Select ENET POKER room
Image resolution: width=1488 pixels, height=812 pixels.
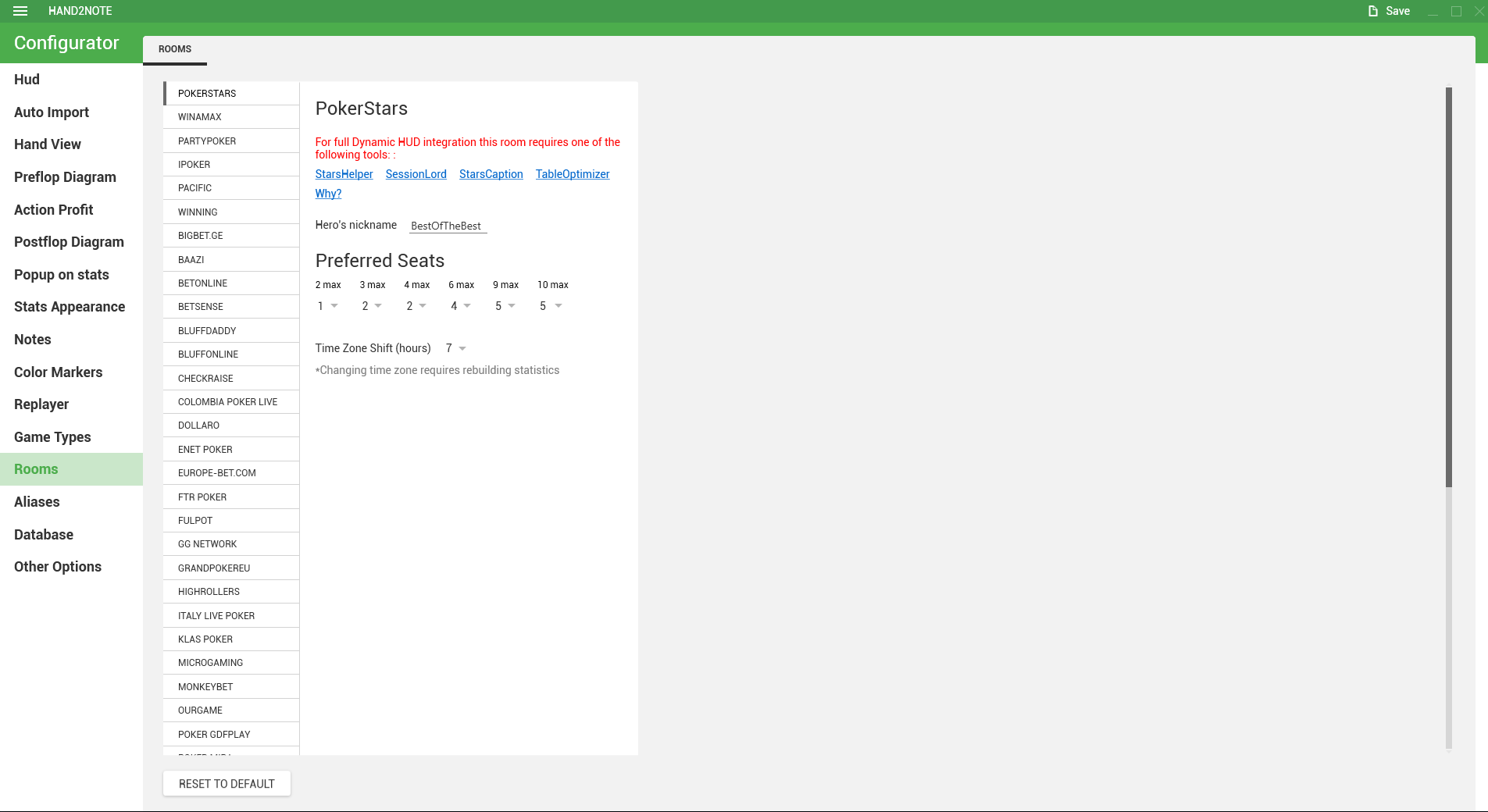pyautogui.click(x=231, y=450)
